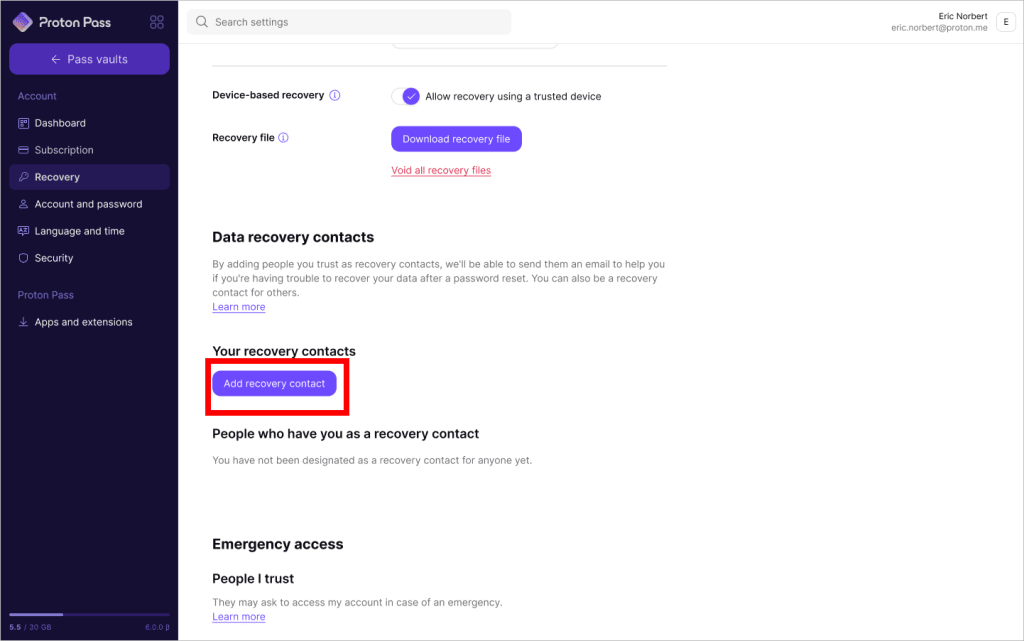Click the info icon beside Device-based recovery
This screenshot has width=1024, height=641.
pos(334,95)
